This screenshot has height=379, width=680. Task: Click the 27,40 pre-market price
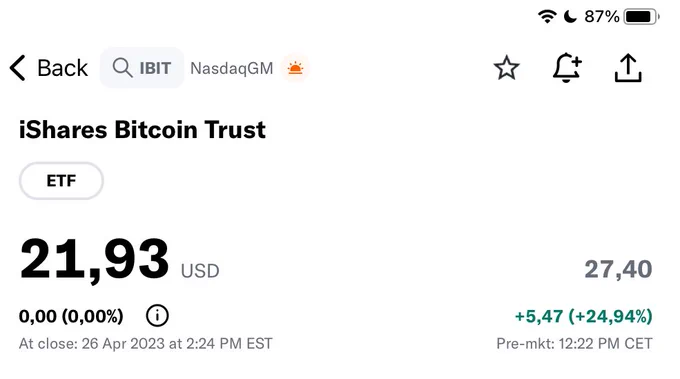618,269
